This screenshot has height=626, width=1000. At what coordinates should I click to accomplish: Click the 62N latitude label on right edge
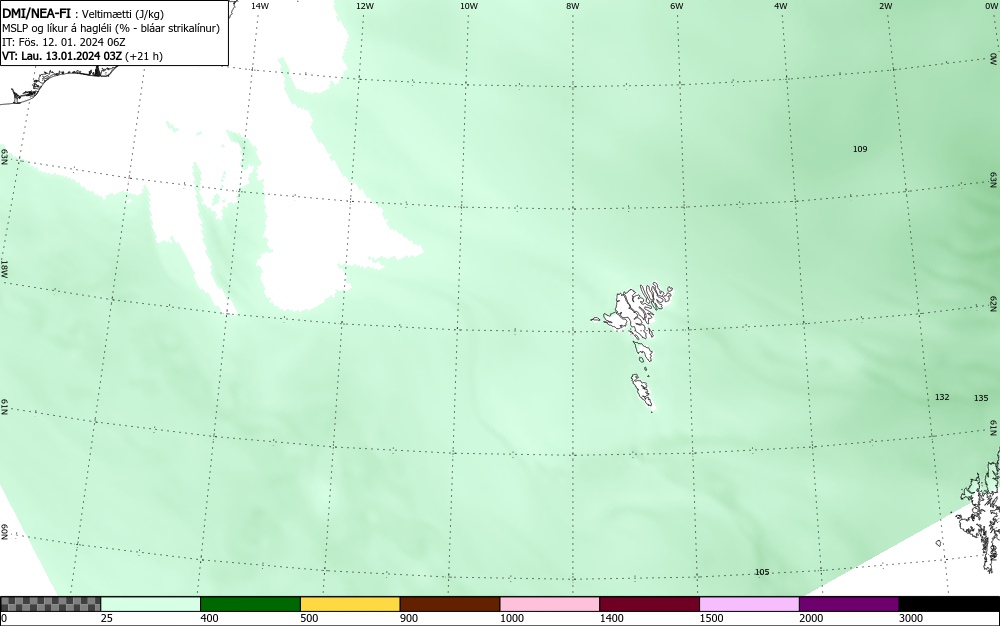pos(994,303)
